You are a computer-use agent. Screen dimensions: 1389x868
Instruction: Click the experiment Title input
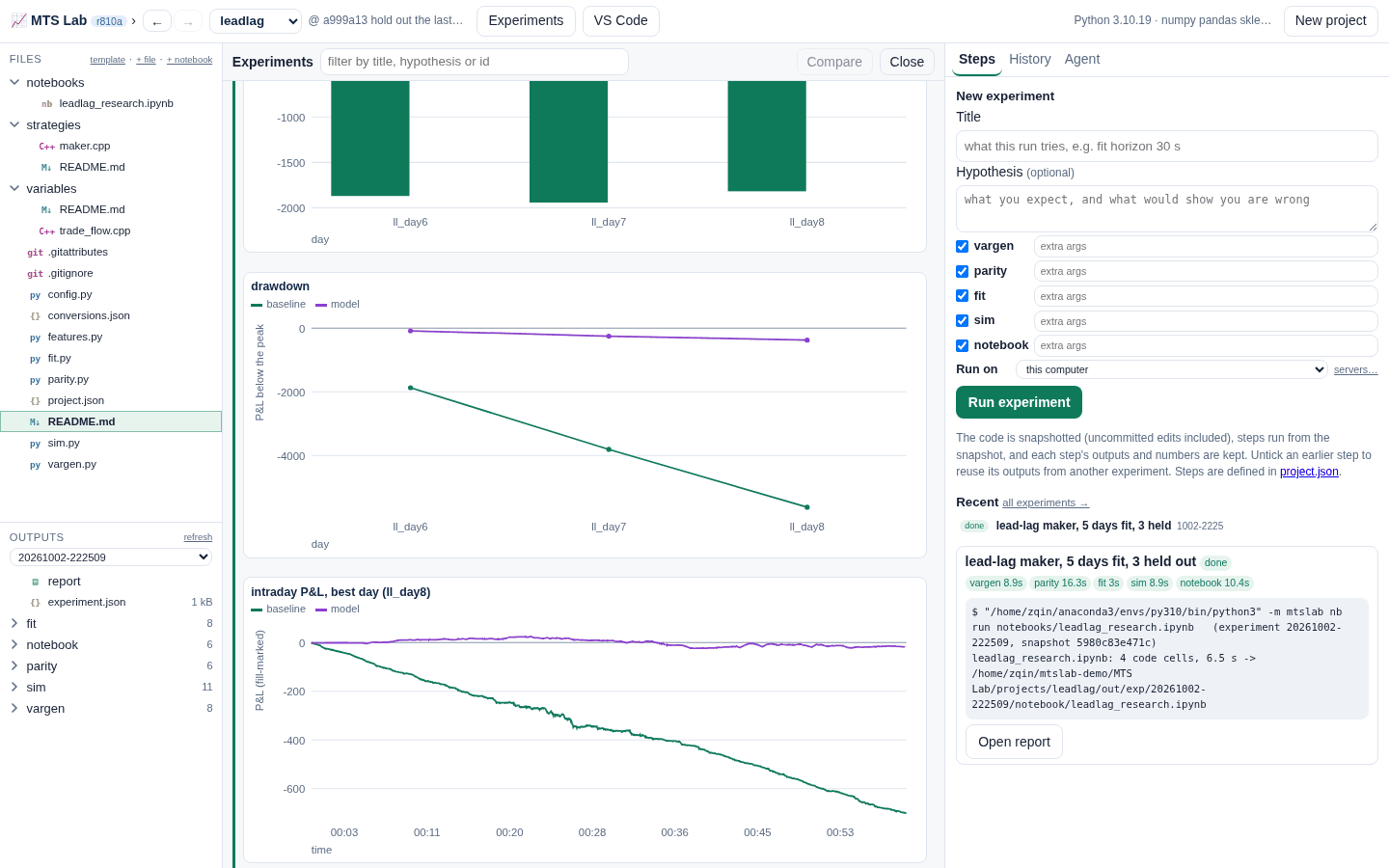click(1167, 147)
